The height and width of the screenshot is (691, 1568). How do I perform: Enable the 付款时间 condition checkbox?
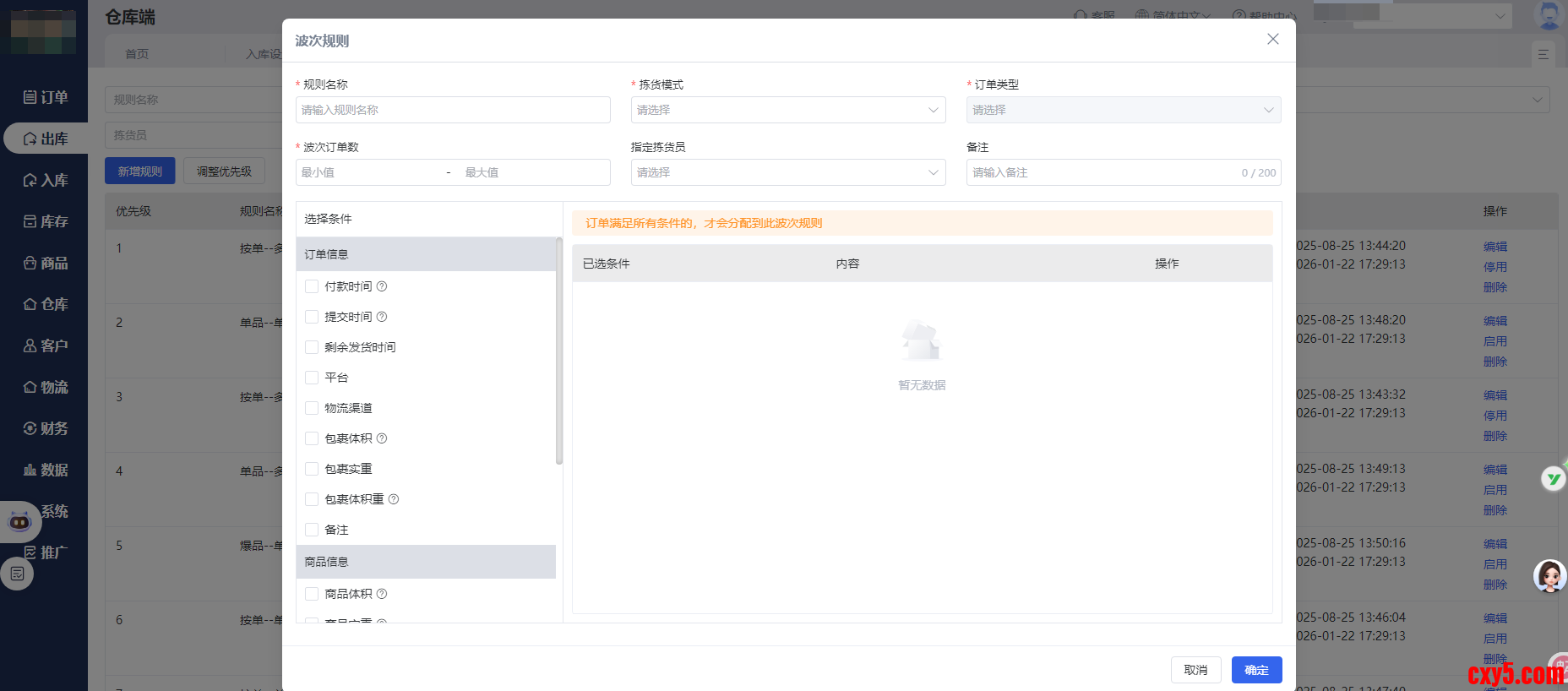(x=312, y=286)
